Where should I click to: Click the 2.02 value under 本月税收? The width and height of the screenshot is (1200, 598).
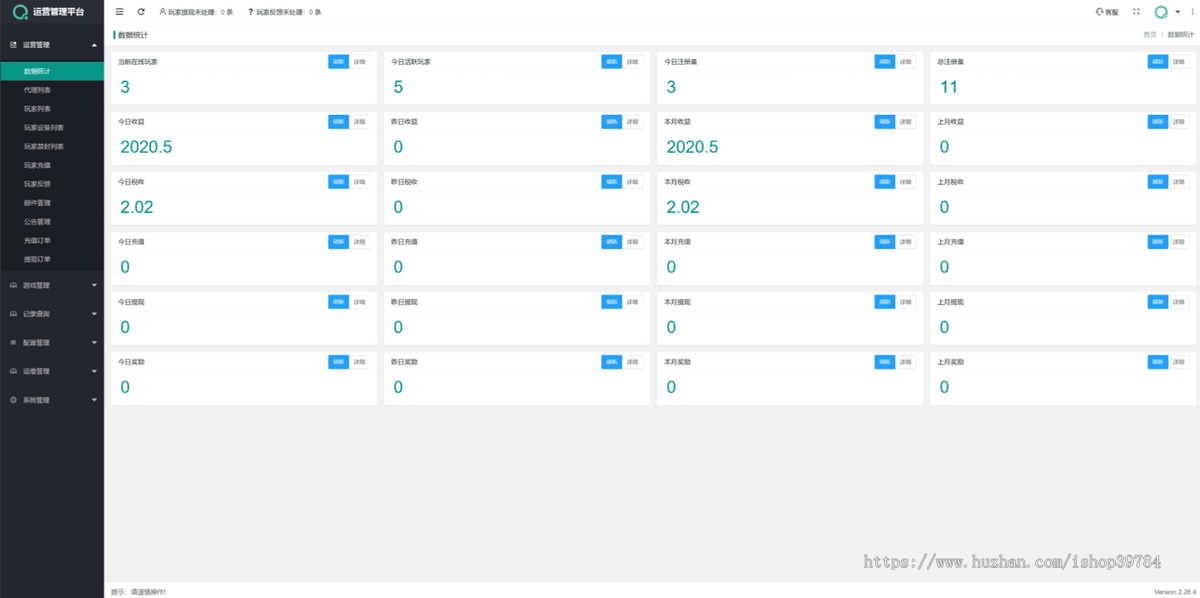pyautogui.click(x=683, y=207)
